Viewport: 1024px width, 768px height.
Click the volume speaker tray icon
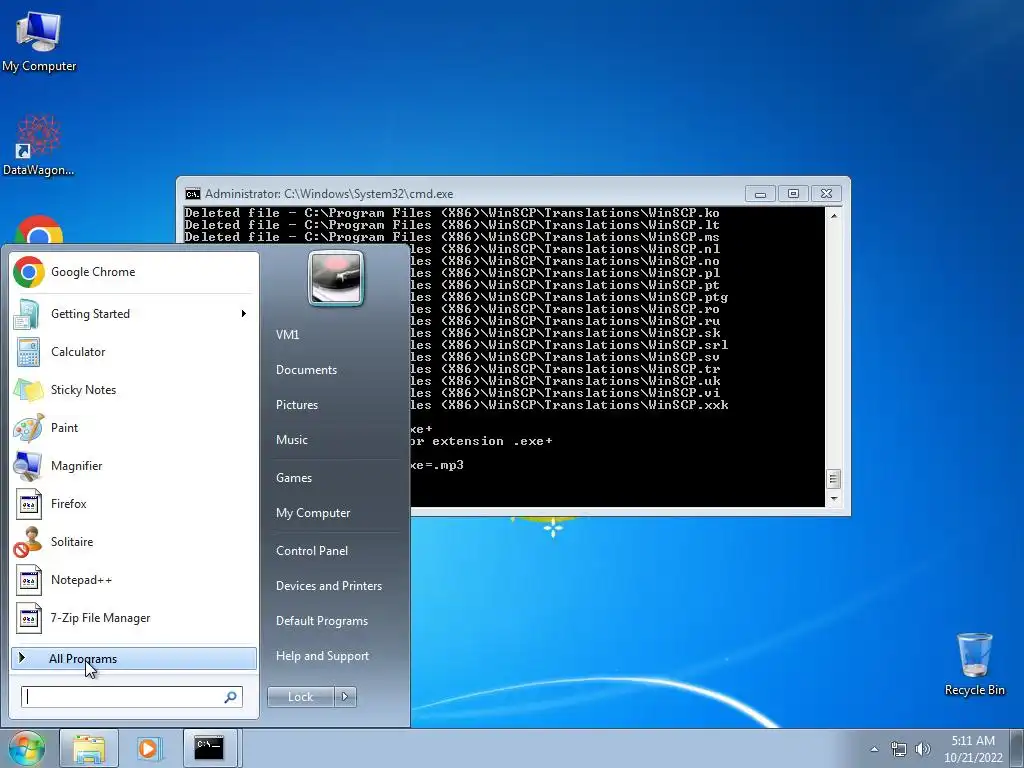click(x=922, y=749)
